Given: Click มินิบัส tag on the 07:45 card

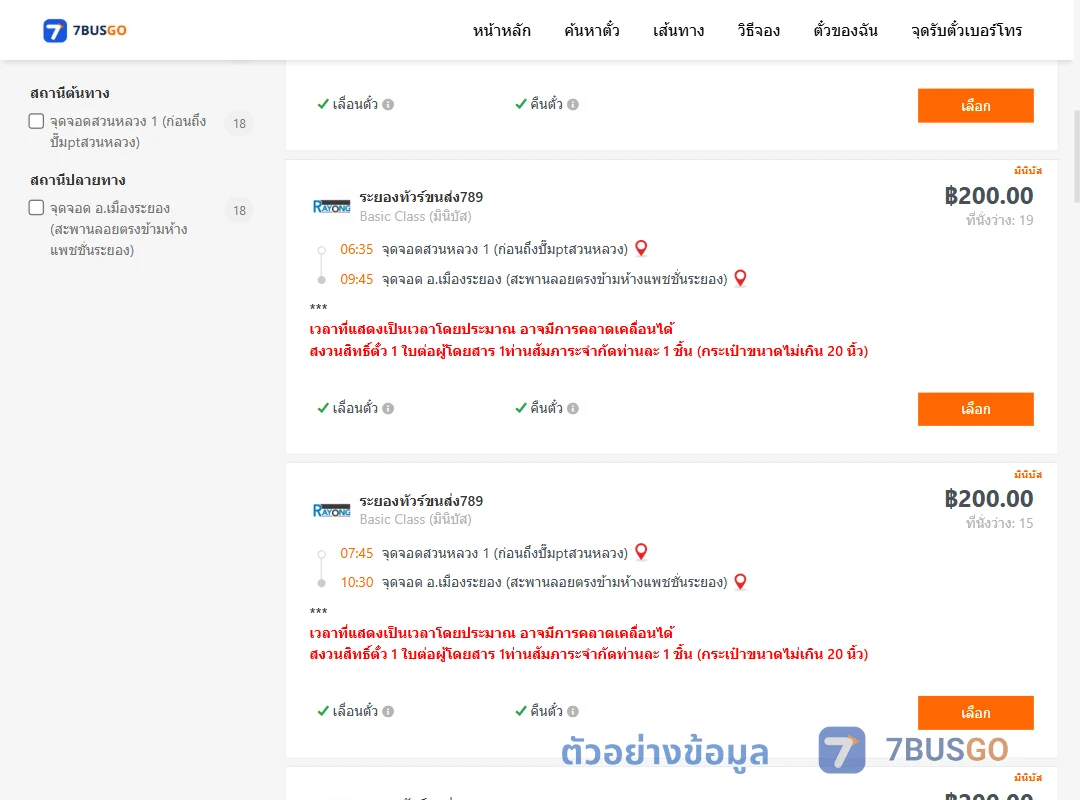Looking at the screenshot, I should (x=1028, y=474).
